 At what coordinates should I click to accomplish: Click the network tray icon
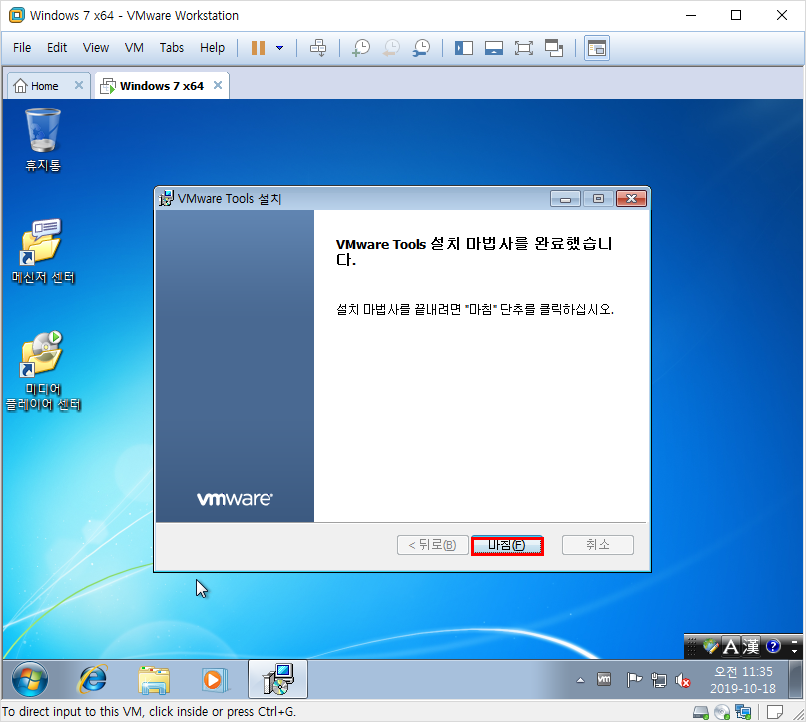point(658,680)
